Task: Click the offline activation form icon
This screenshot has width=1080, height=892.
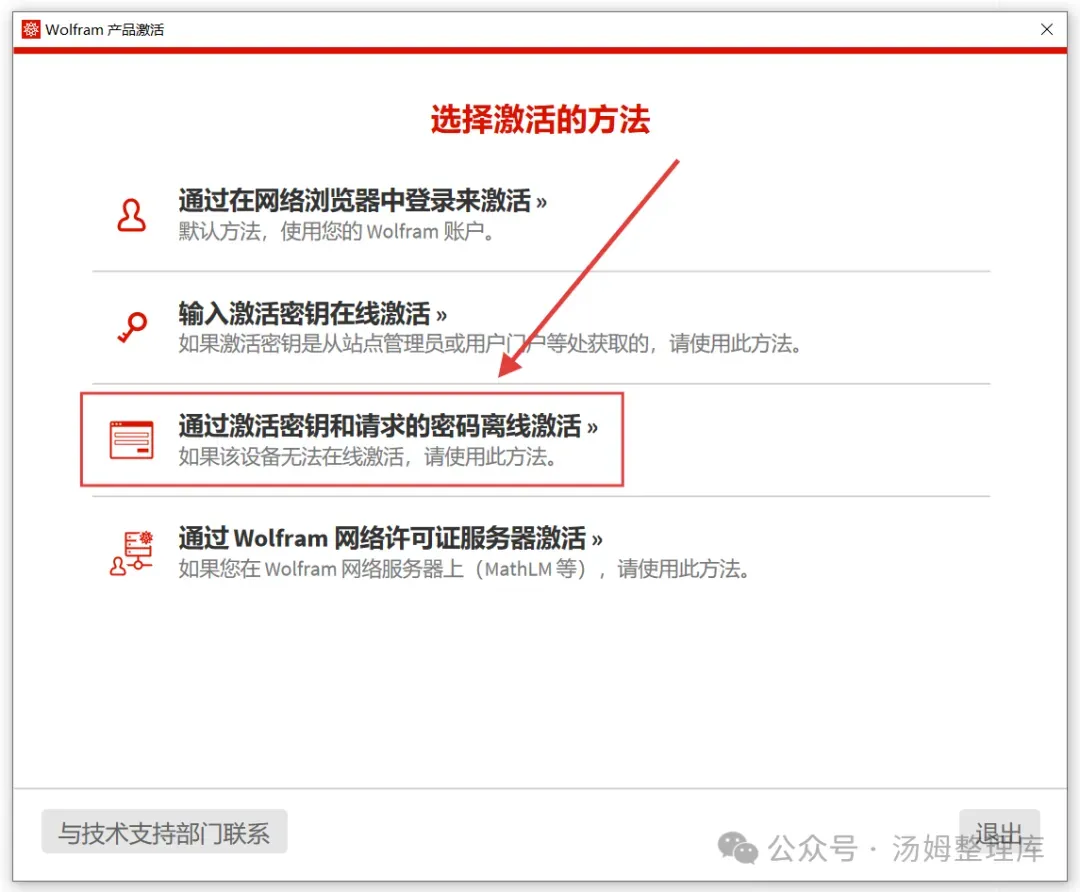Action: [x=132, y=439]
